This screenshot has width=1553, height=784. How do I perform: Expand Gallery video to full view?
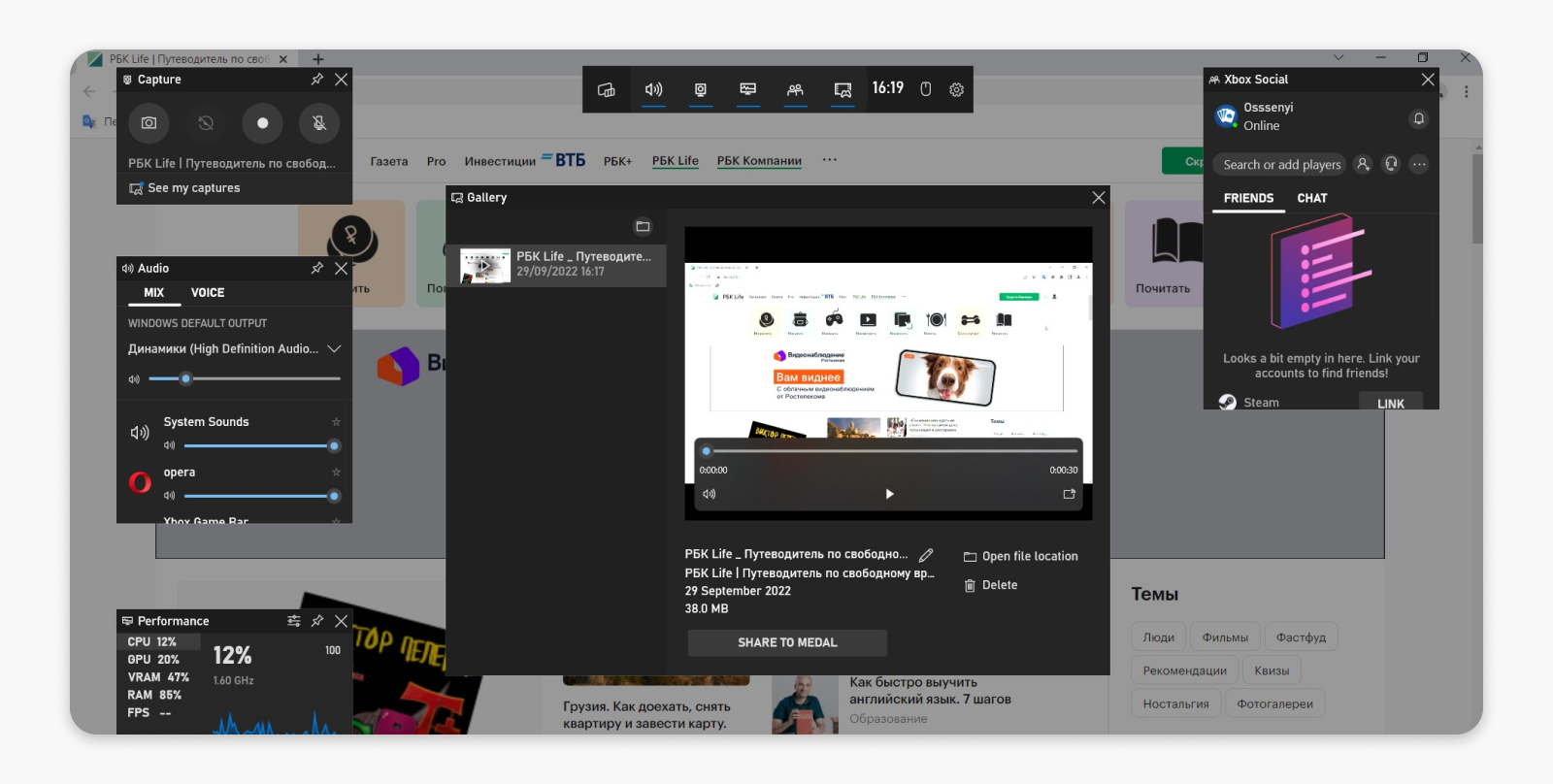[x=1070, y=494]
